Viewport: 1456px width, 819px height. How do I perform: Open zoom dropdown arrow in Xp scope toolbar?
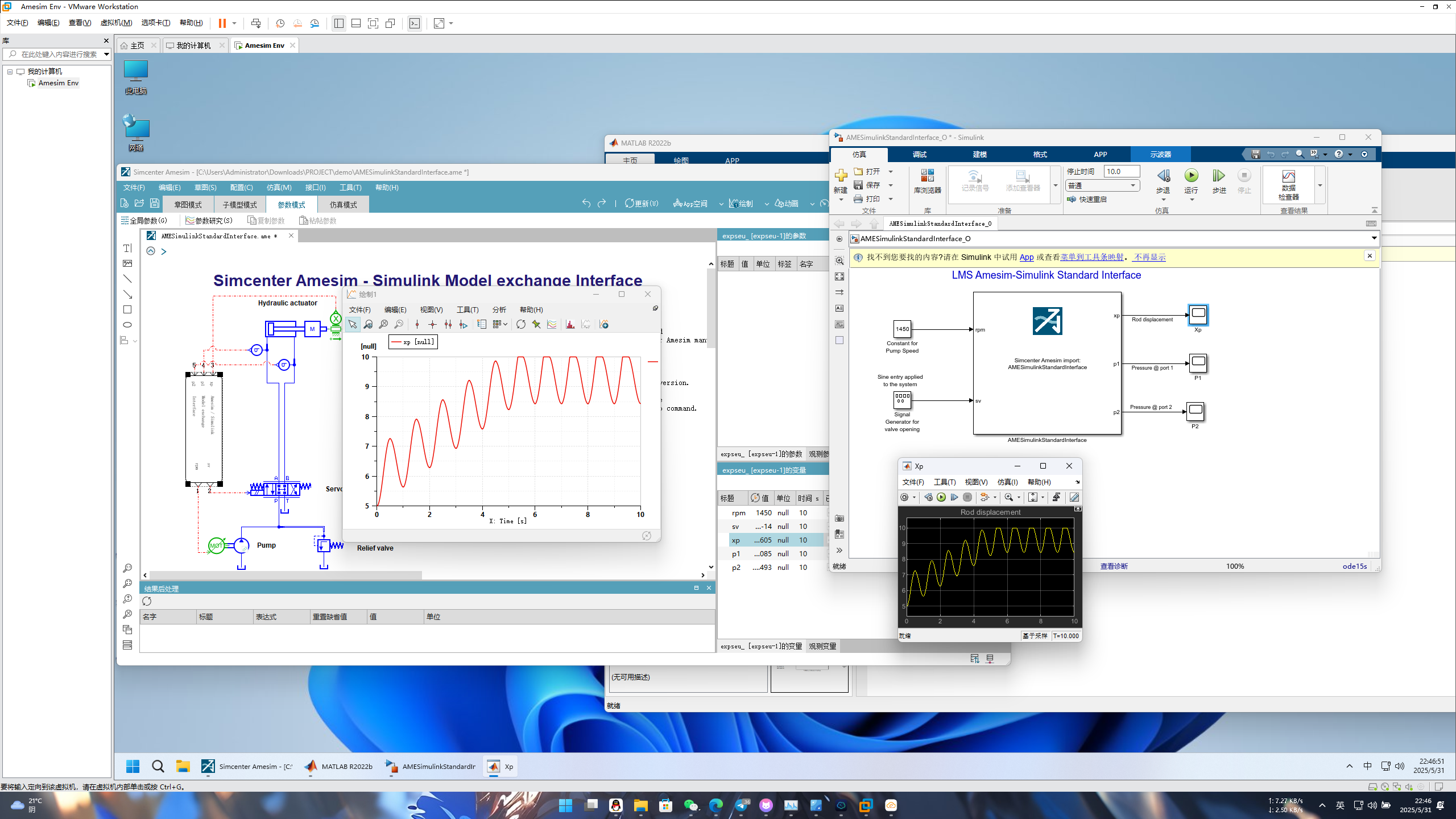pyautogui.click(x=1019, y=497)
